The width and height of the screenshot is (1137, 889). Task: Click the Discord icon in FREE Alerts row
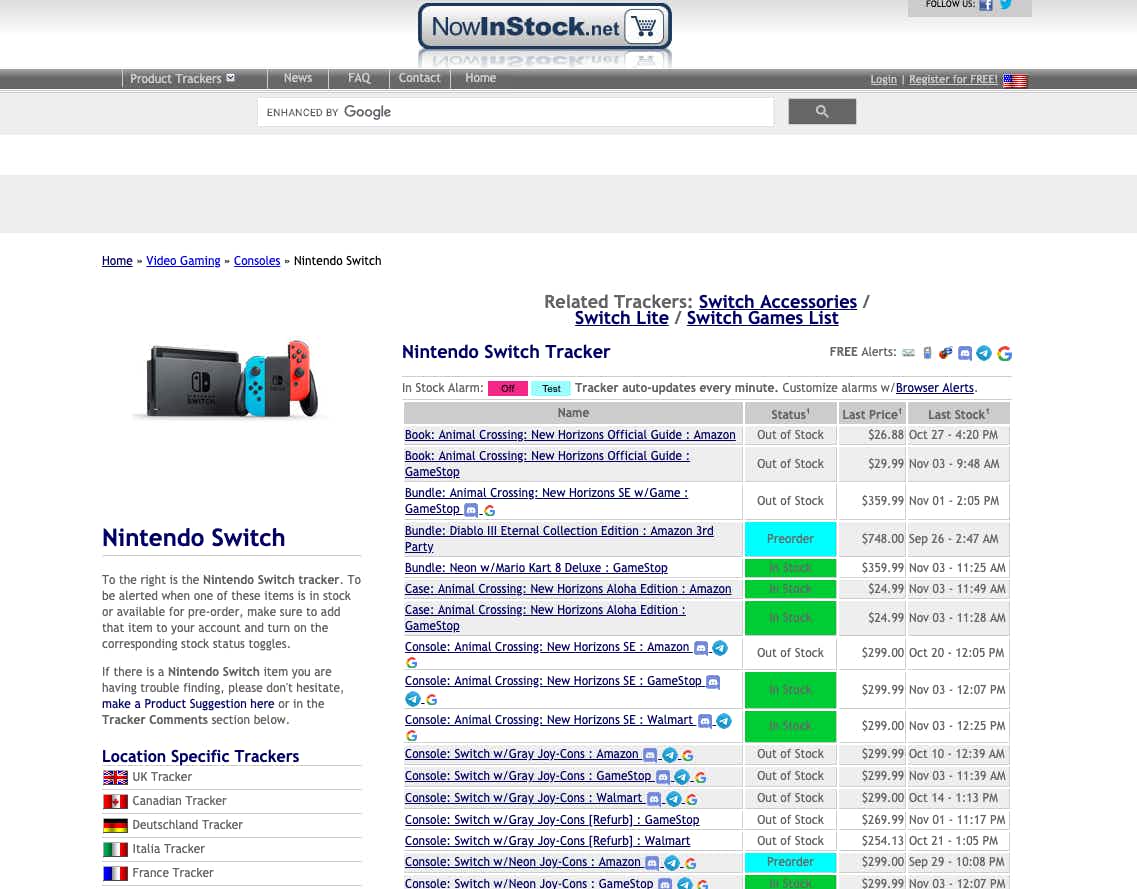pyautogui.click(x=965, y=353)
